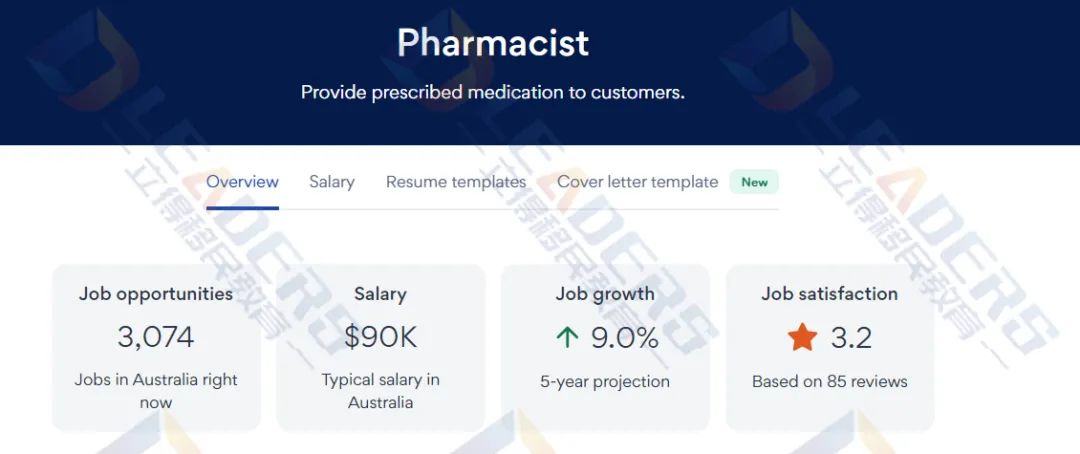
Task: Click the Pharmacist page heading
Action: coord(493,43)
